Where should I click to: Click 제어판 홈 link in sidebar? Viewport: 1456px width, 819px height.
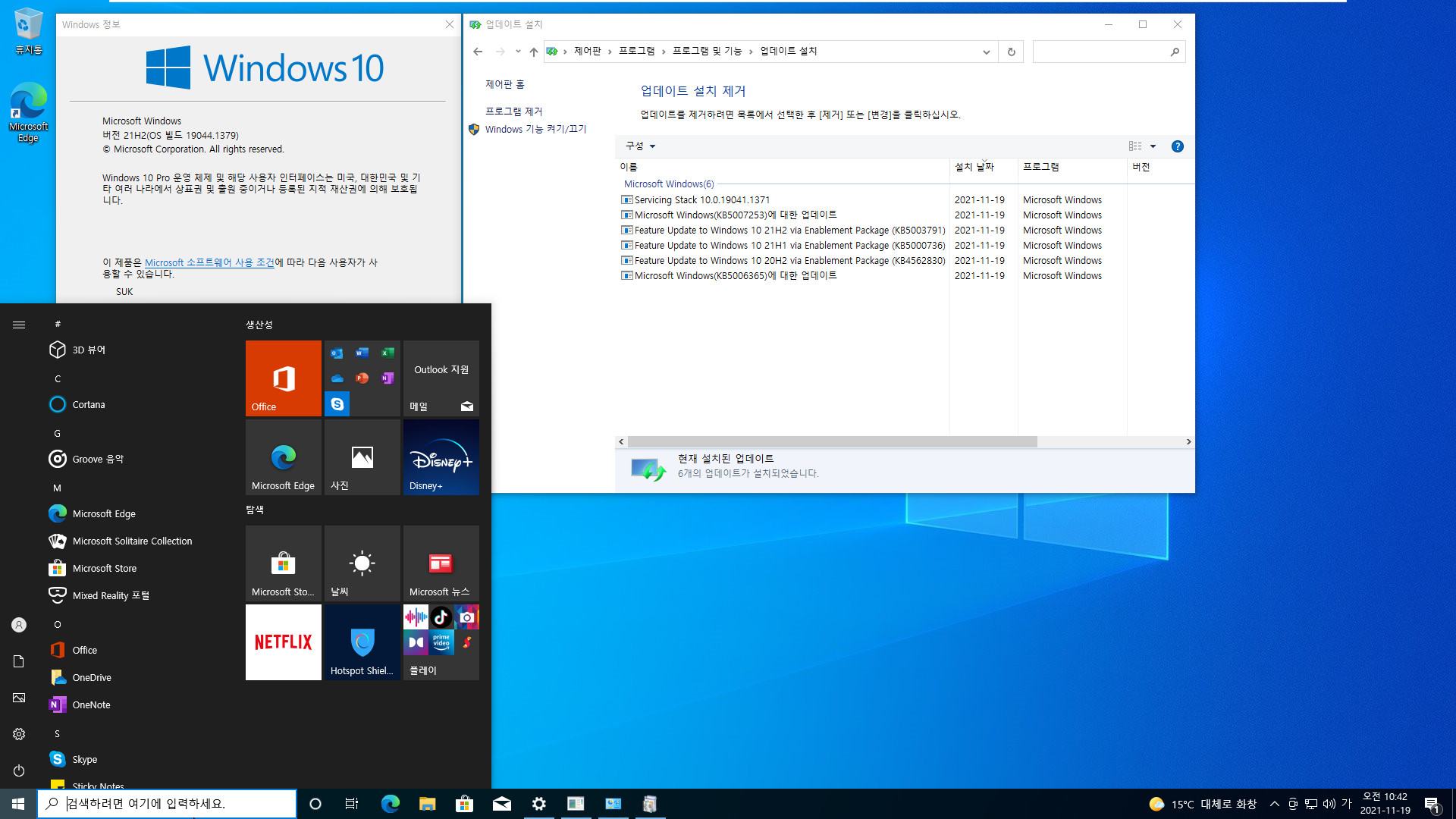pos(504,84)
